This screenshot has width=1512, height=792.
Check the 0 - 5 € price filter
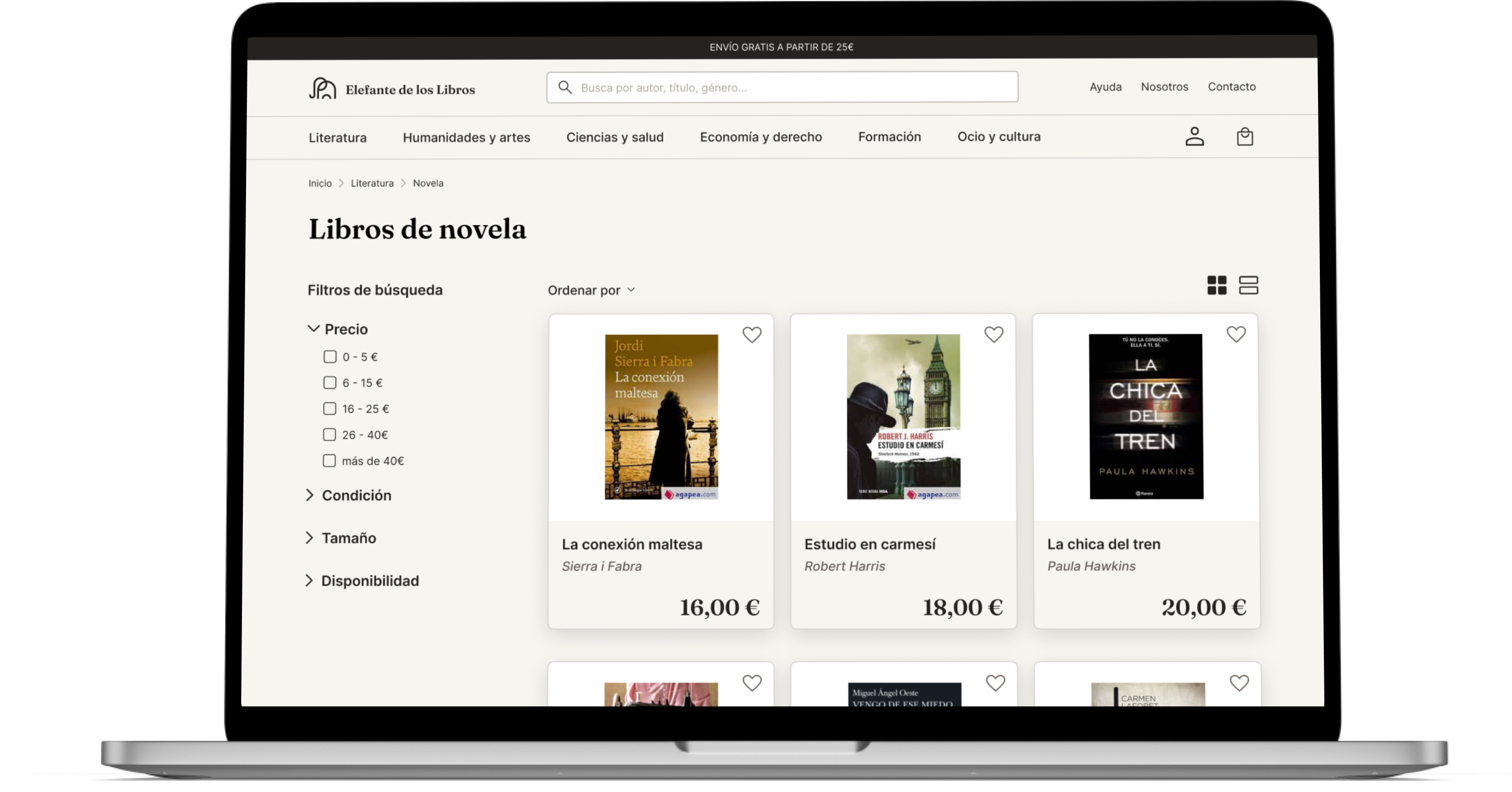pos(329,357)
